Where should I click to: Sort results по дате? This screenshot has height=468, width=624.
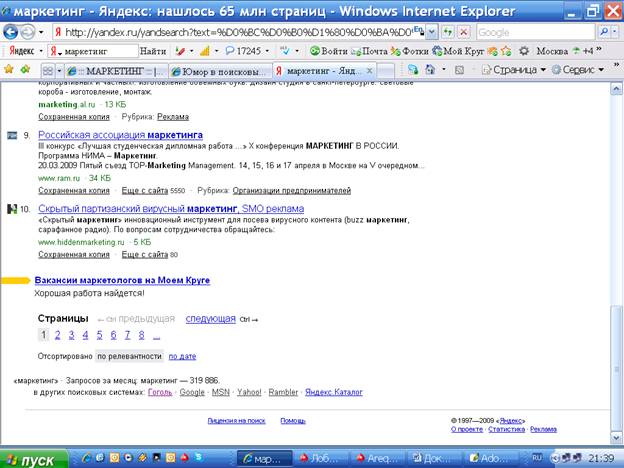point(182,355)
